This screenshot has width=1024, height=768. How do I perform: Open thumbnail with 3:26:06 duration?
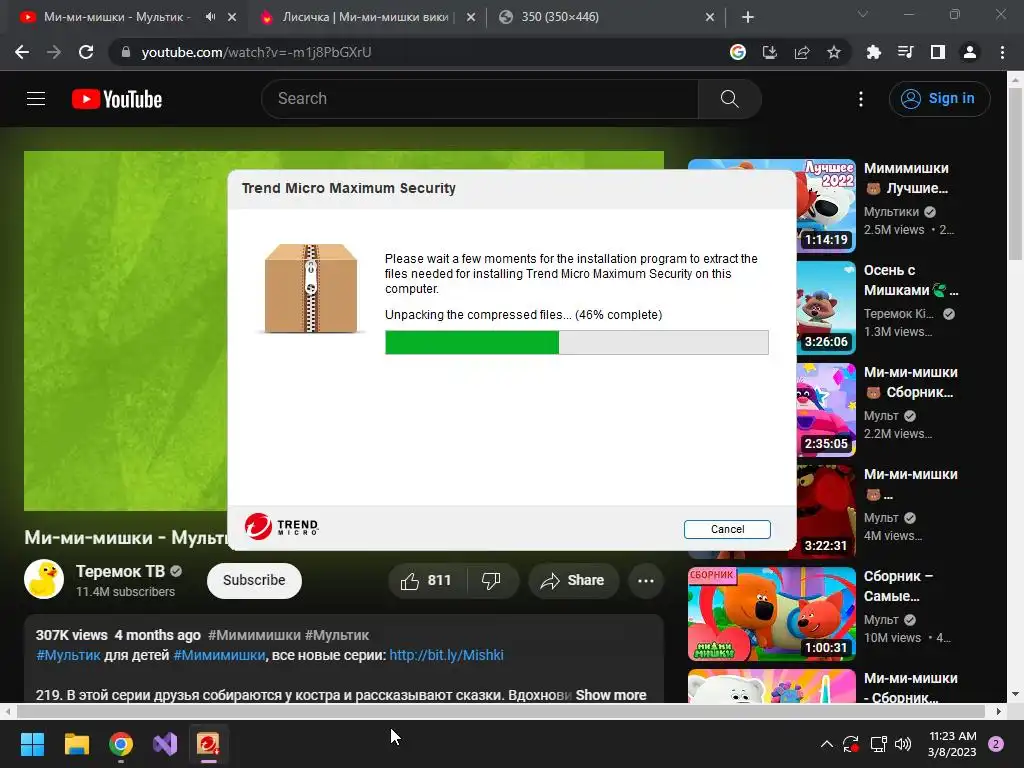[826, 308]
